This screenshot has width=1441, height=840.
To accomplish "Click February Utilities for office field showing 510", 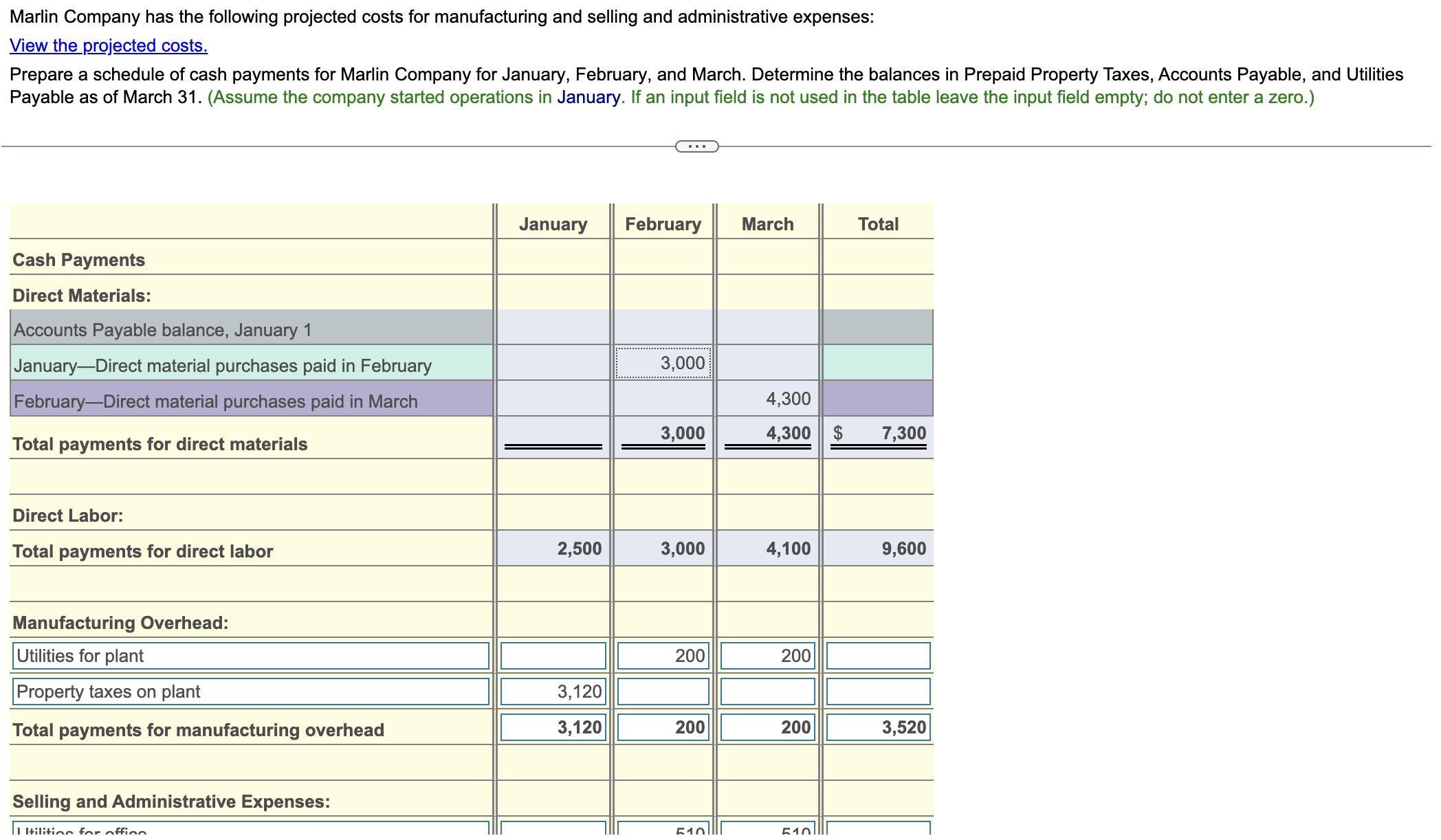I will 663,829.
